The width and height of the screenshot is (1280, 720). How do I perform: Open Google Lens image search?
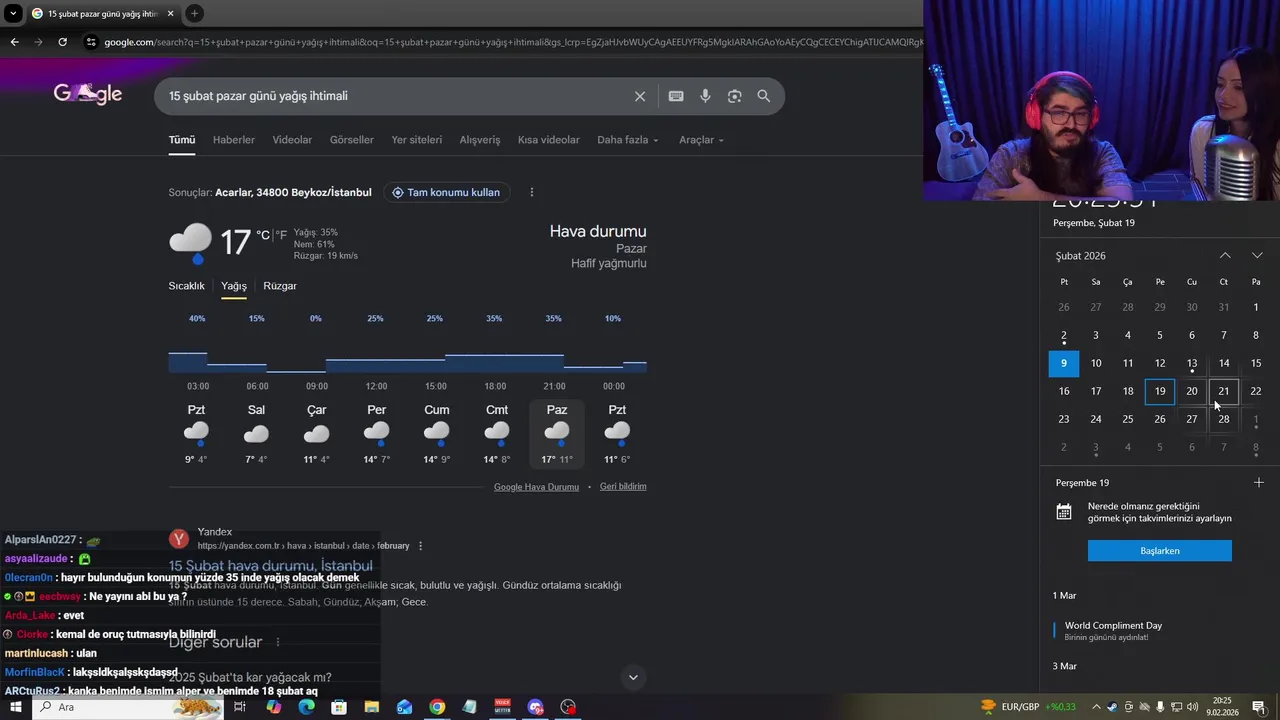735,96
